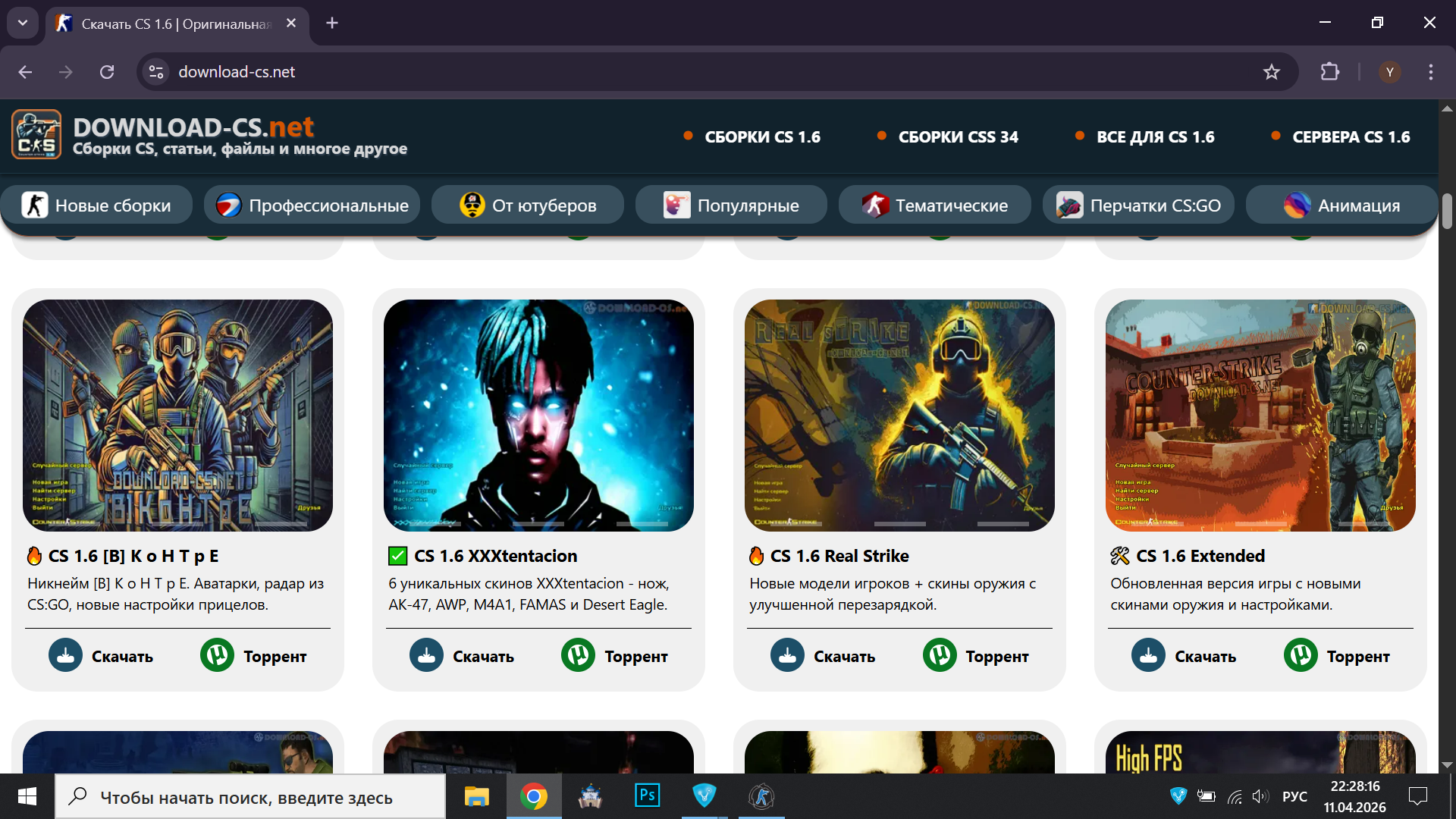Click download icon for CS 1.6 Real Strike

[787, 656]
